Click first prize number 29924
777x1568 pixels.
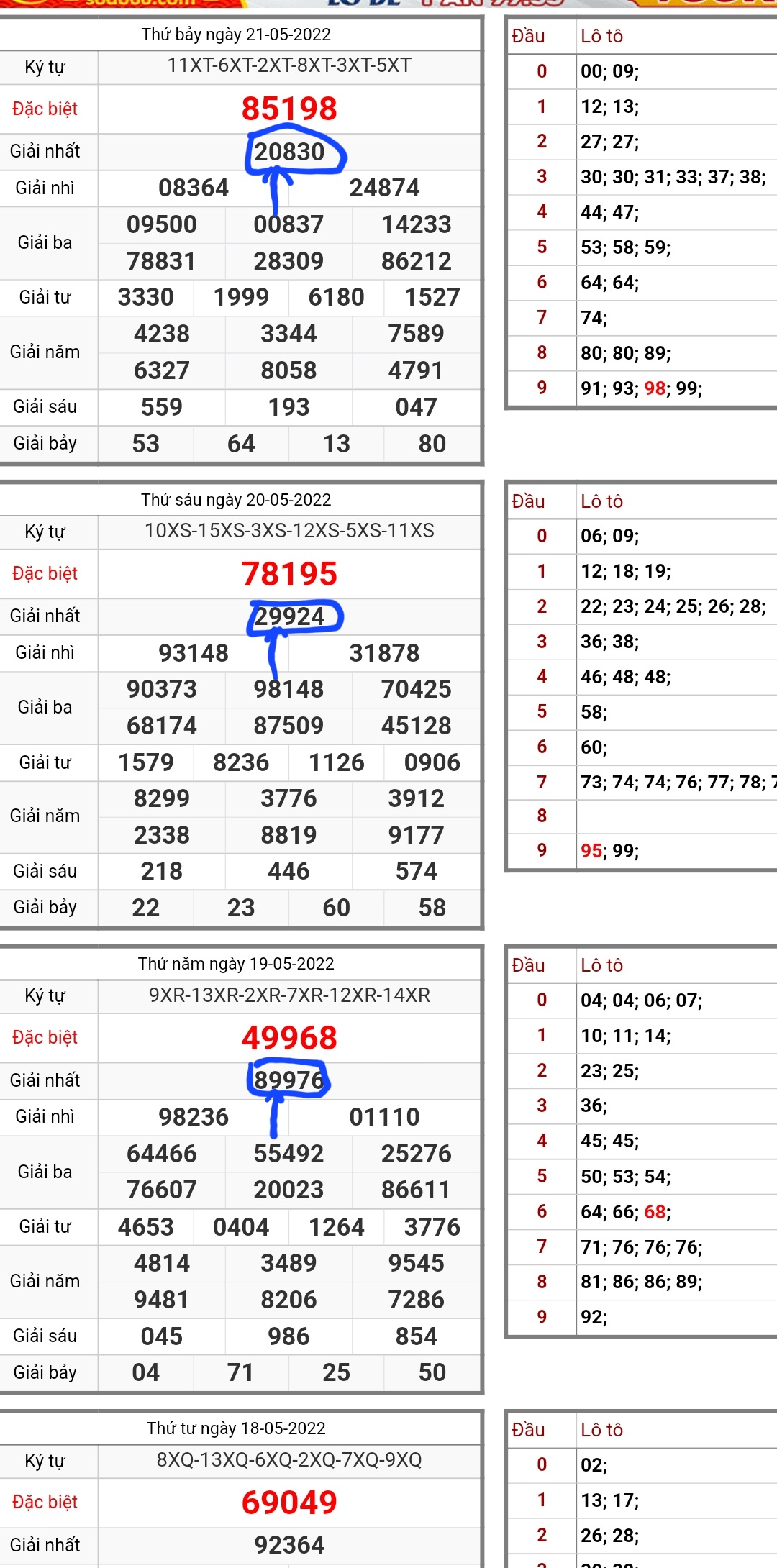(289, 616)
